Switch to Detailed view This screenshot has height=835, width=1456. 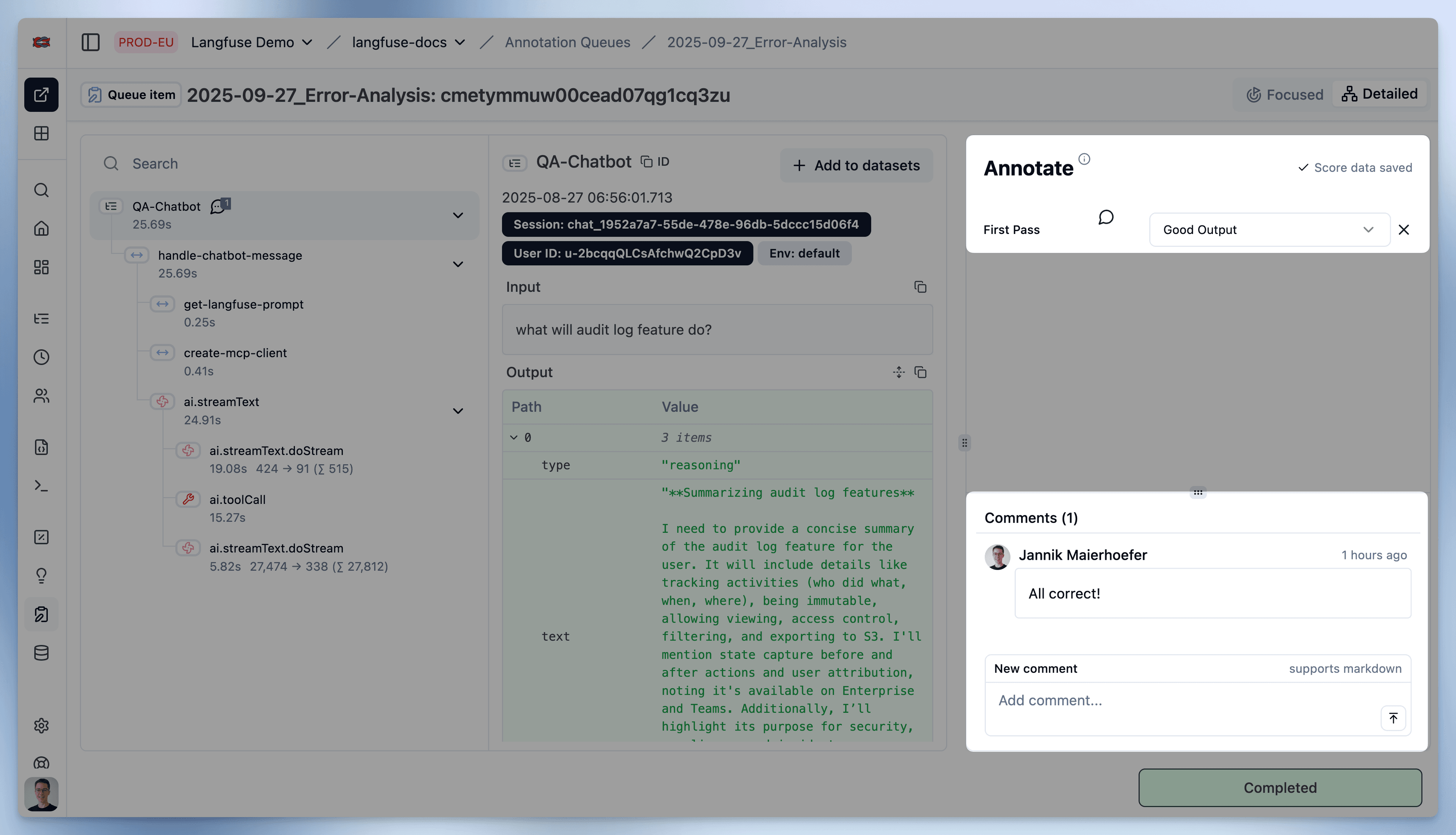[x=1379, y=94]
